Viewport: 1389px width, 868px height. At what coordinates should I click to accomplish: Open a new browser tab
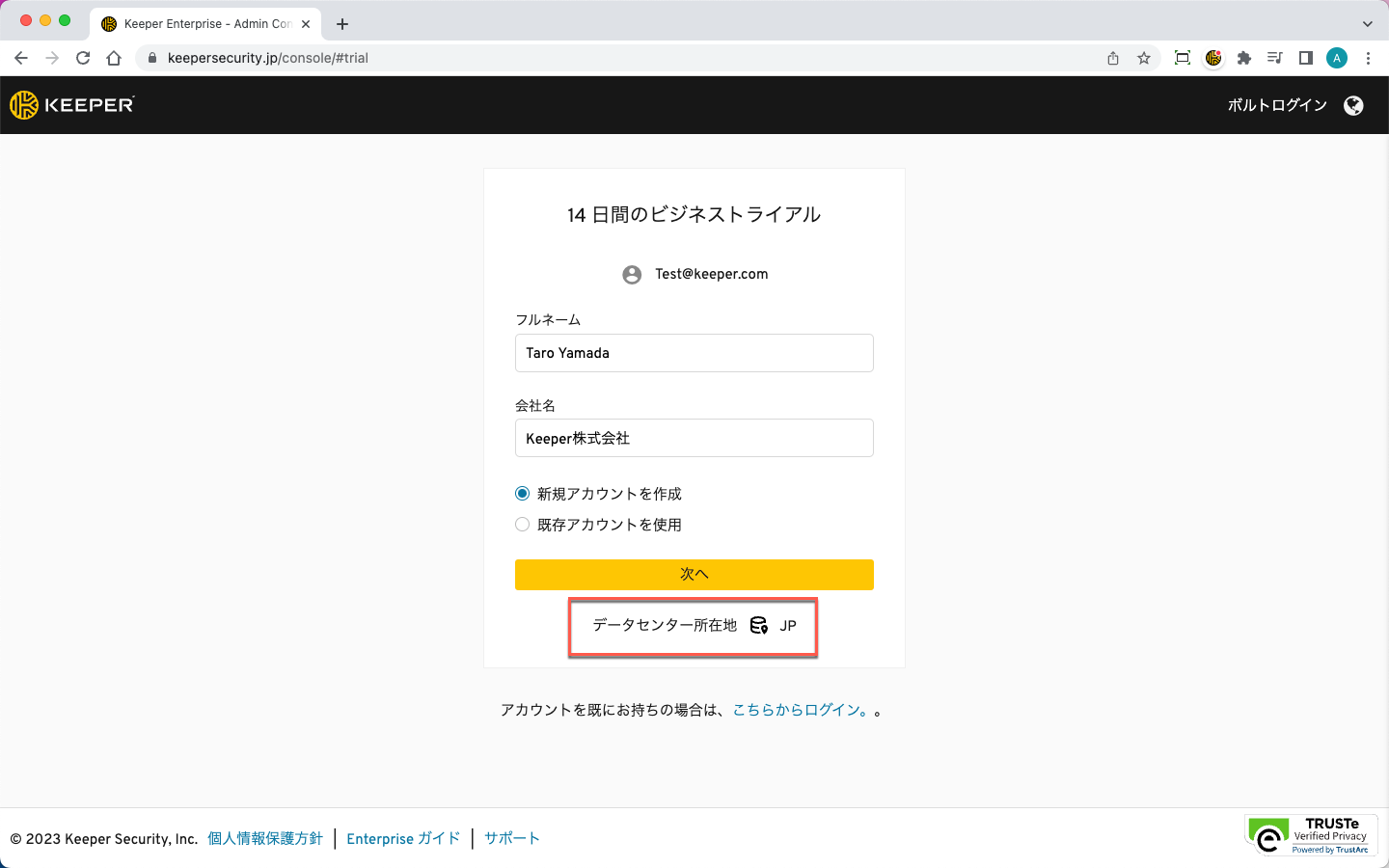342,24
